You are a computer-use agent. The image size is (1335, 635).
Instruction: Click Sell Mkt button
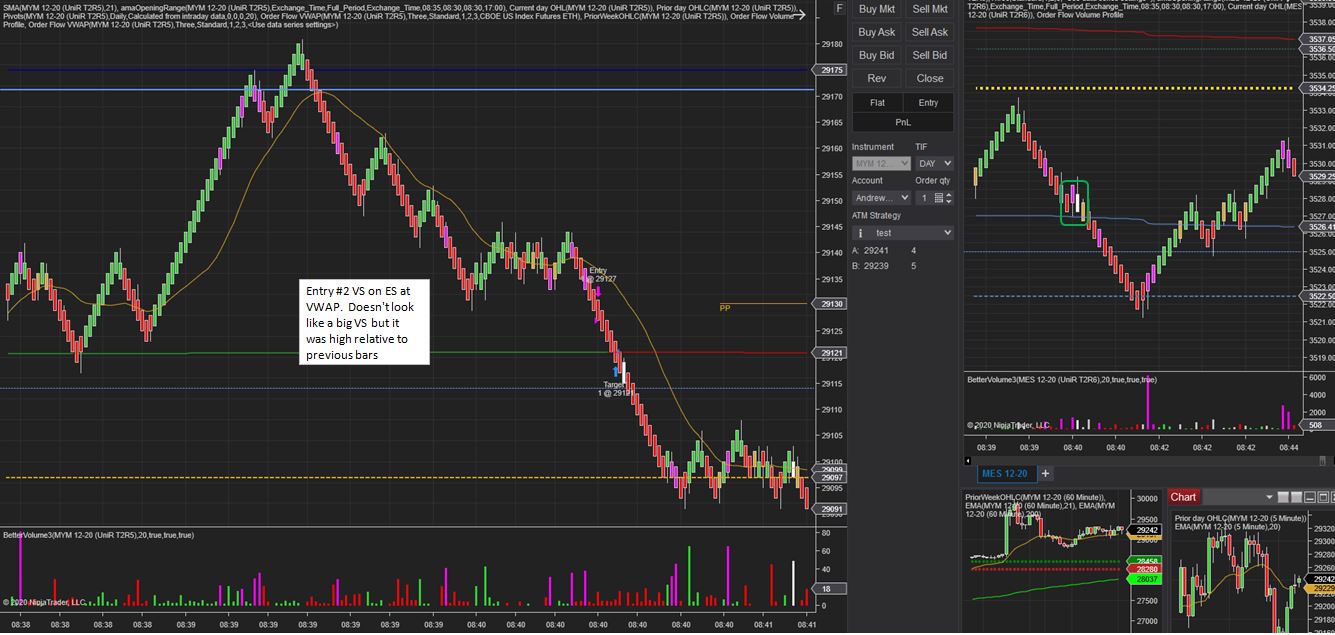click(929, 9)
